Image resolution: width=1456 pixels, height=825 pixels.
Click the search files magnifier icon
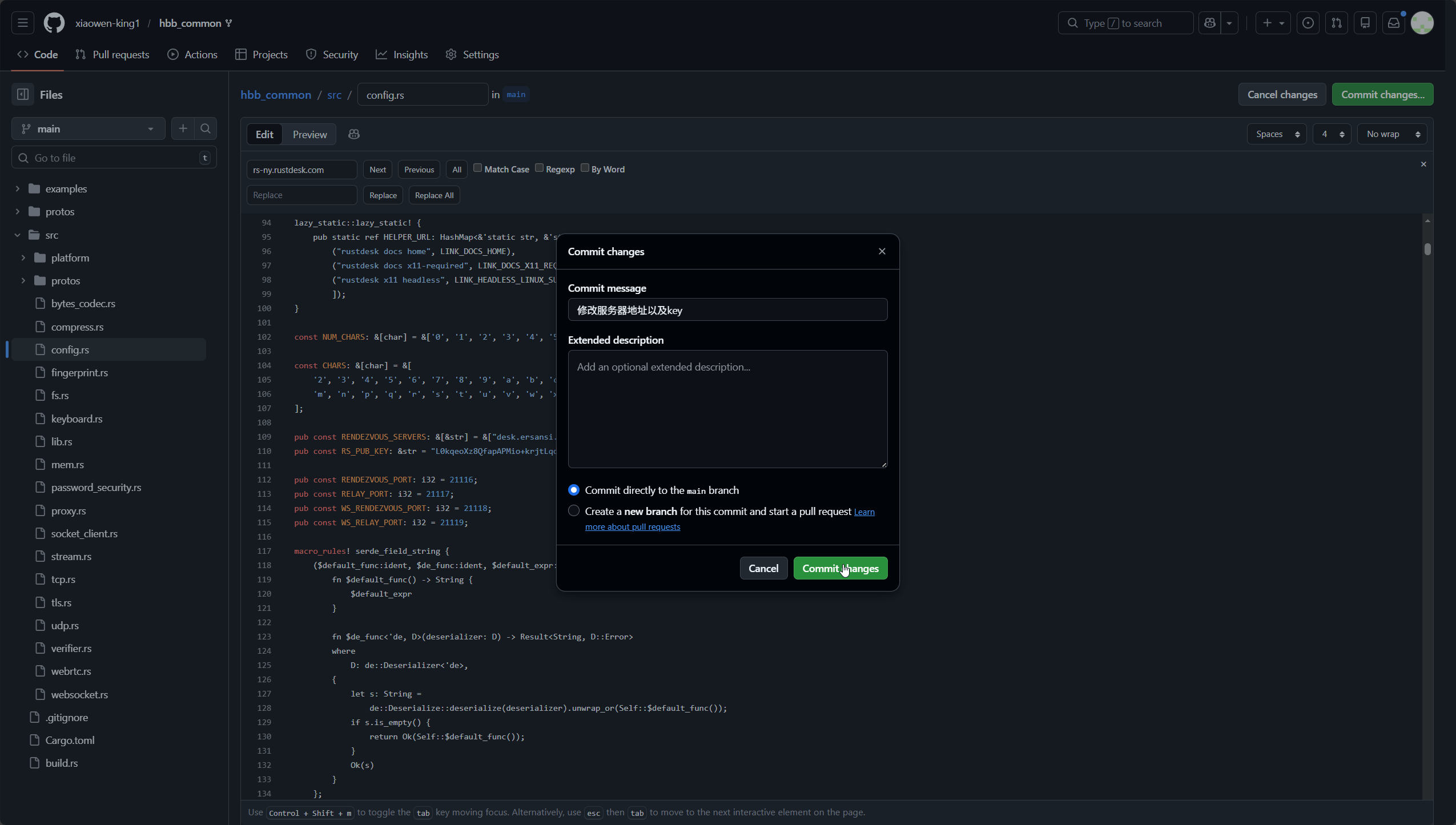point(206,129)
